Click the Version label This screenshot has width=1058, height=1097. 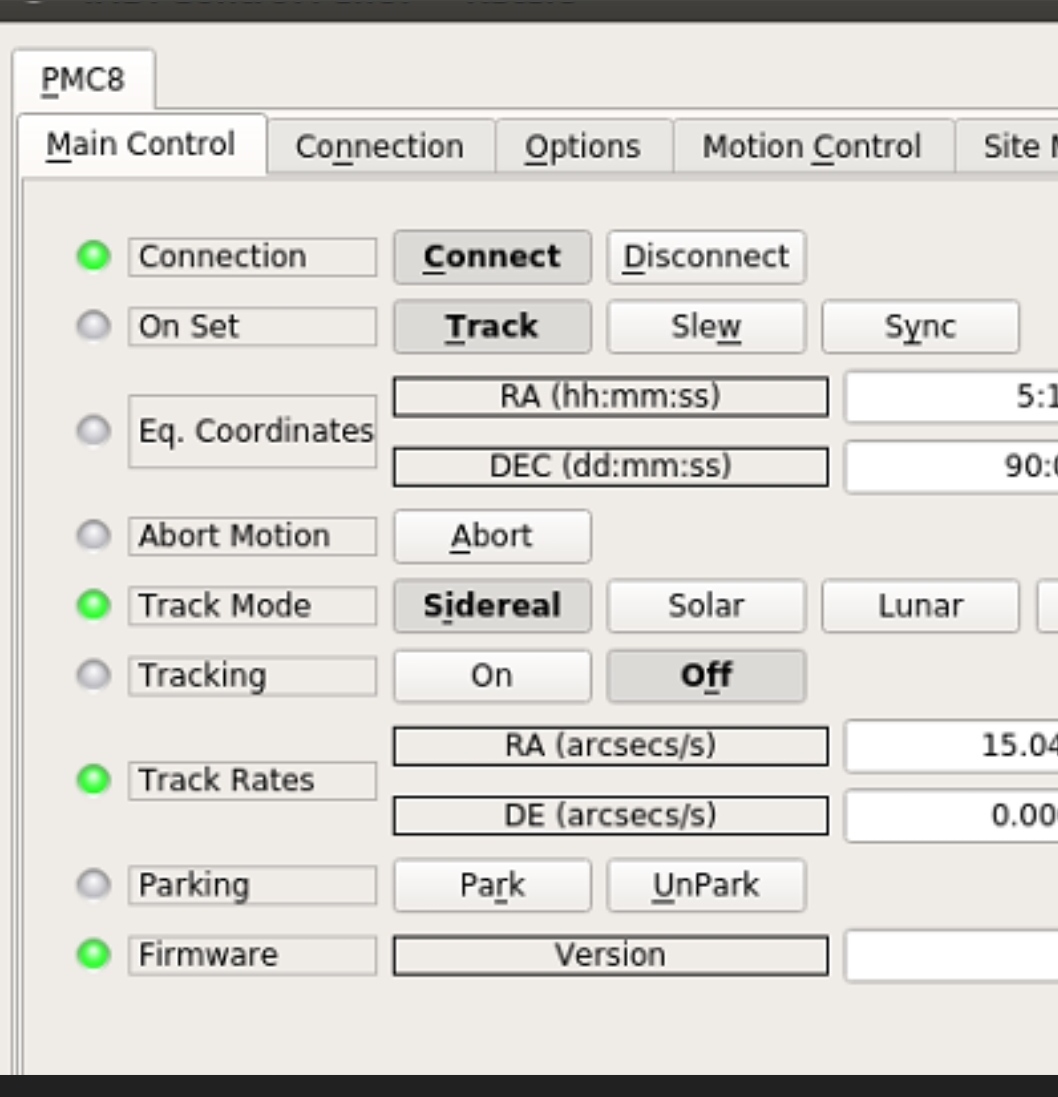(611, 956)
